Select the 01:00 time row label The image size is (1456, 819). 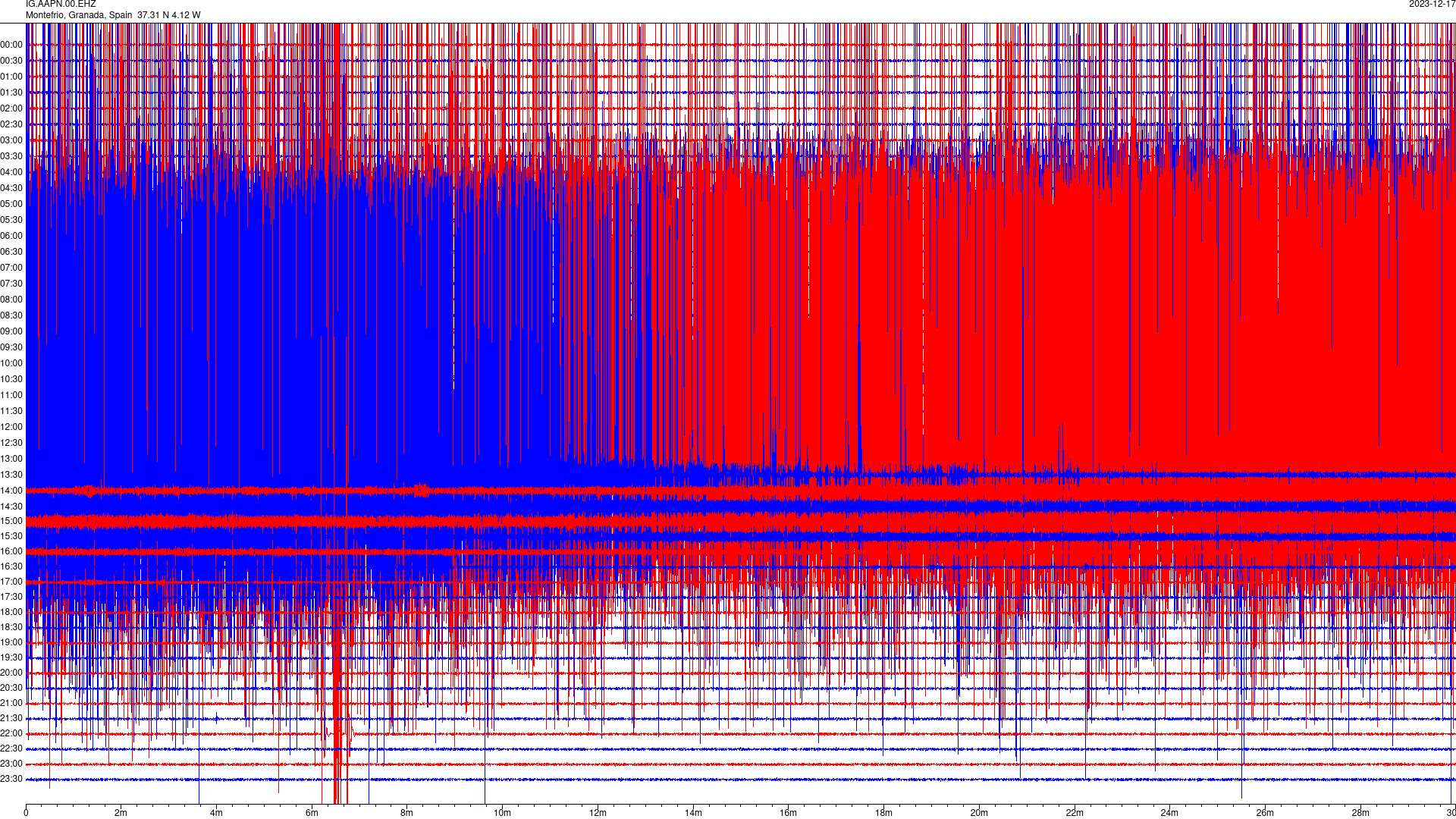click(x=11, y=77)
